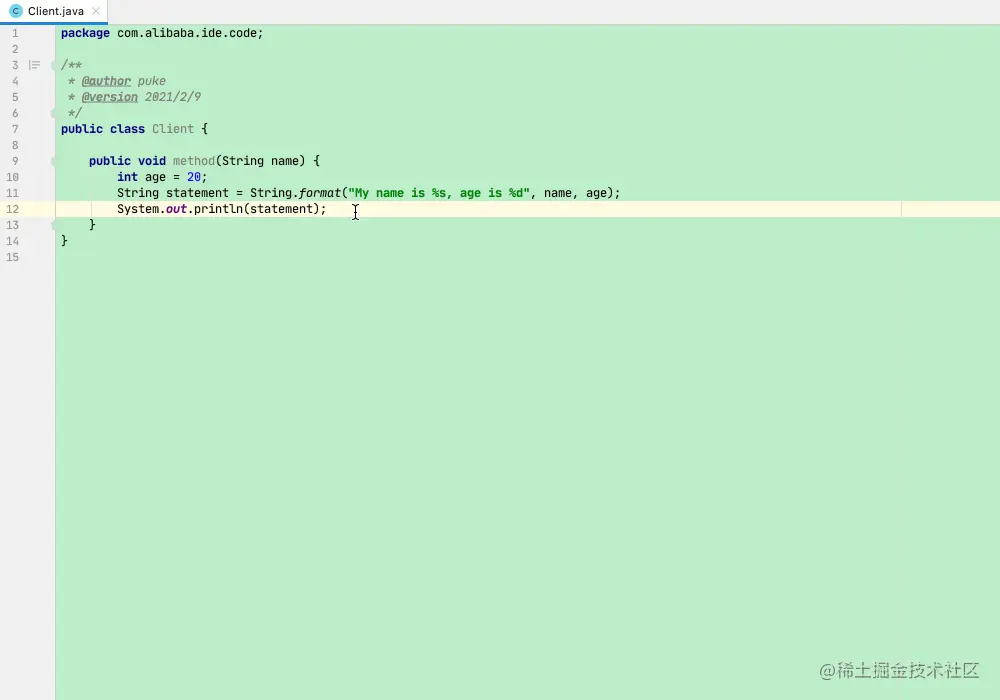
Task: Collapse the Javadoc comment fold marker at line 3
Action: coord(54,65)
